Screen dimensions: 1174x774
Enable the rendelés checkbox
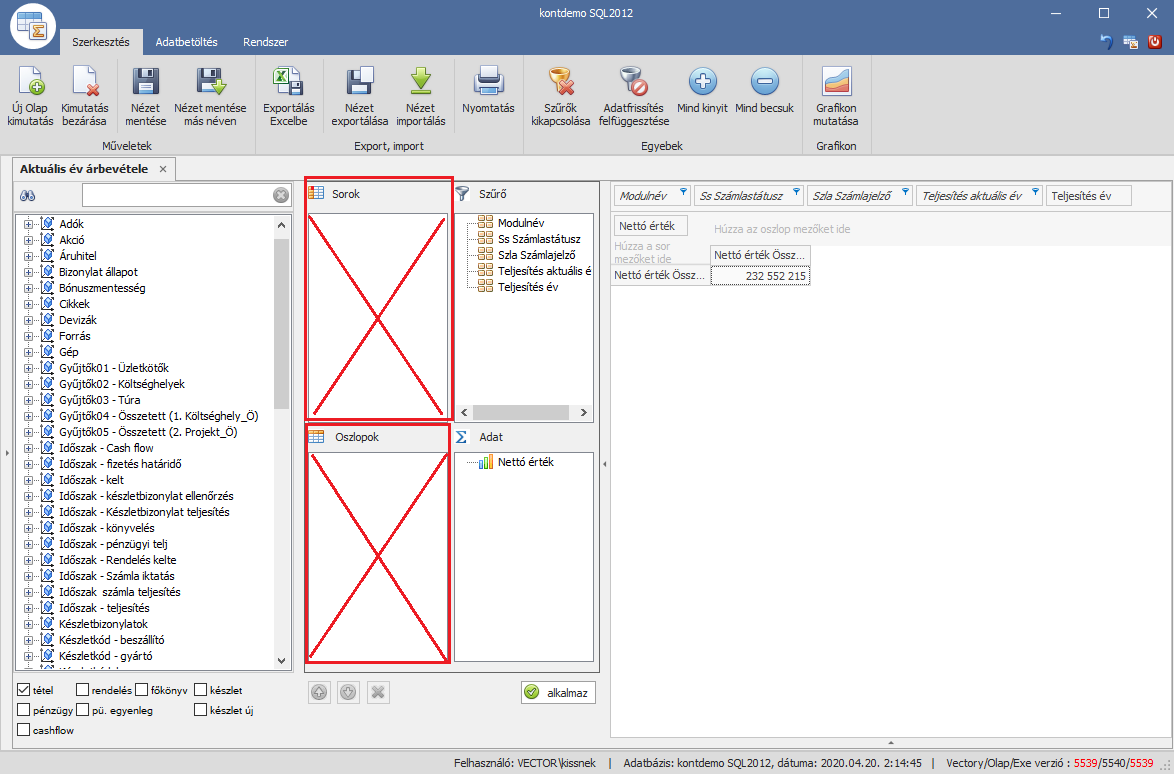82,690
